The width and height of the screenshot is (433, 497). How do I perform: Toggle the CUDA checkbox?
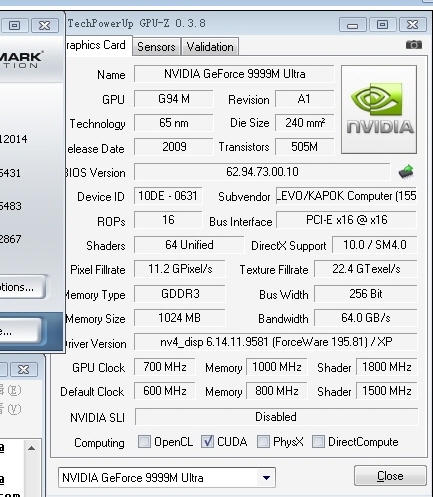tap(207, 442)
